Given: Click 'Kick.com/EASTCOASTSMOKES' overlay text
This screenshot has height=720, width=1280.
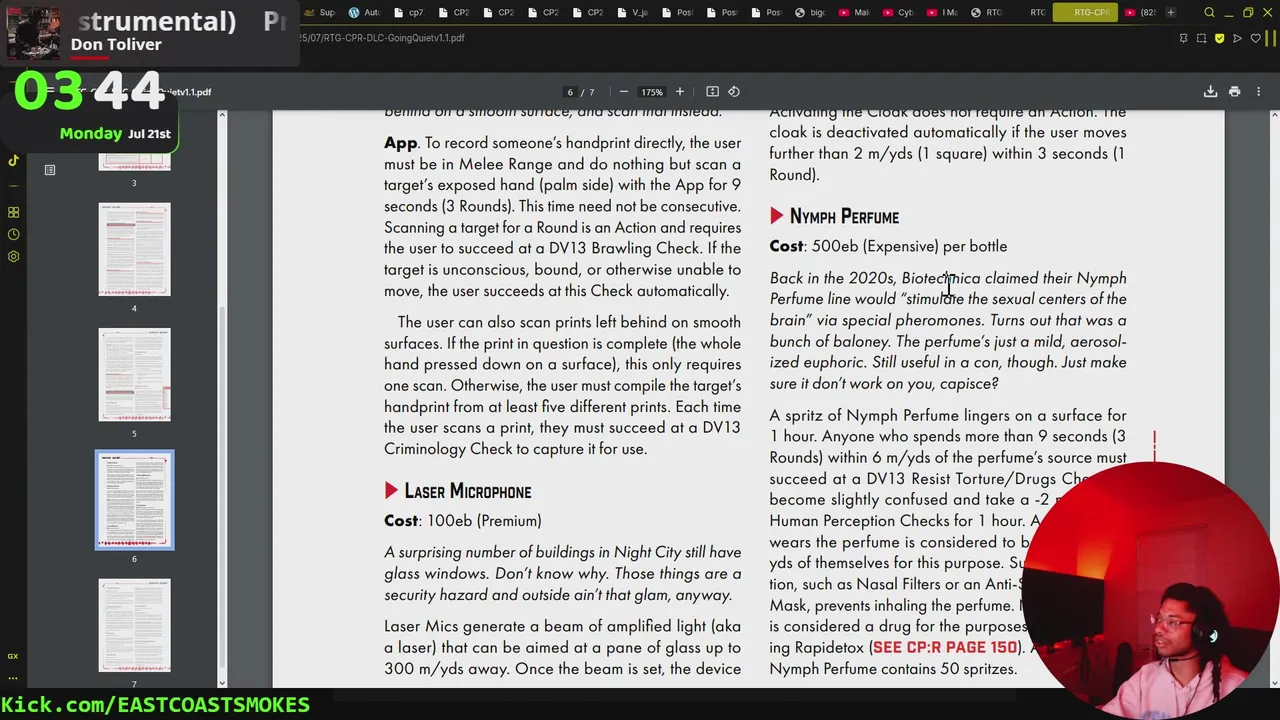Looking at the screenshot, I should 156,705.
